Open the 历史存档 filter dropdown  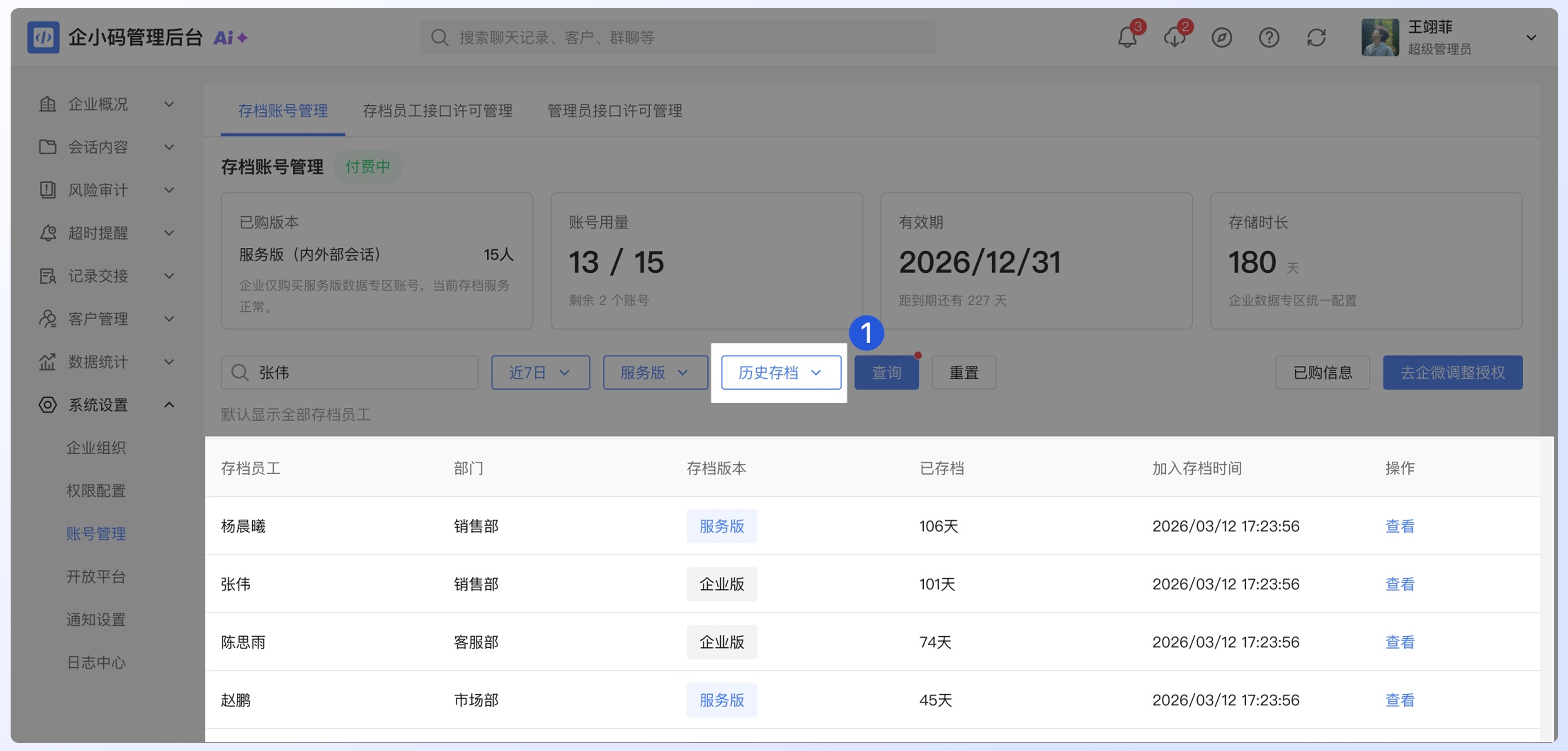coord(781,373)
